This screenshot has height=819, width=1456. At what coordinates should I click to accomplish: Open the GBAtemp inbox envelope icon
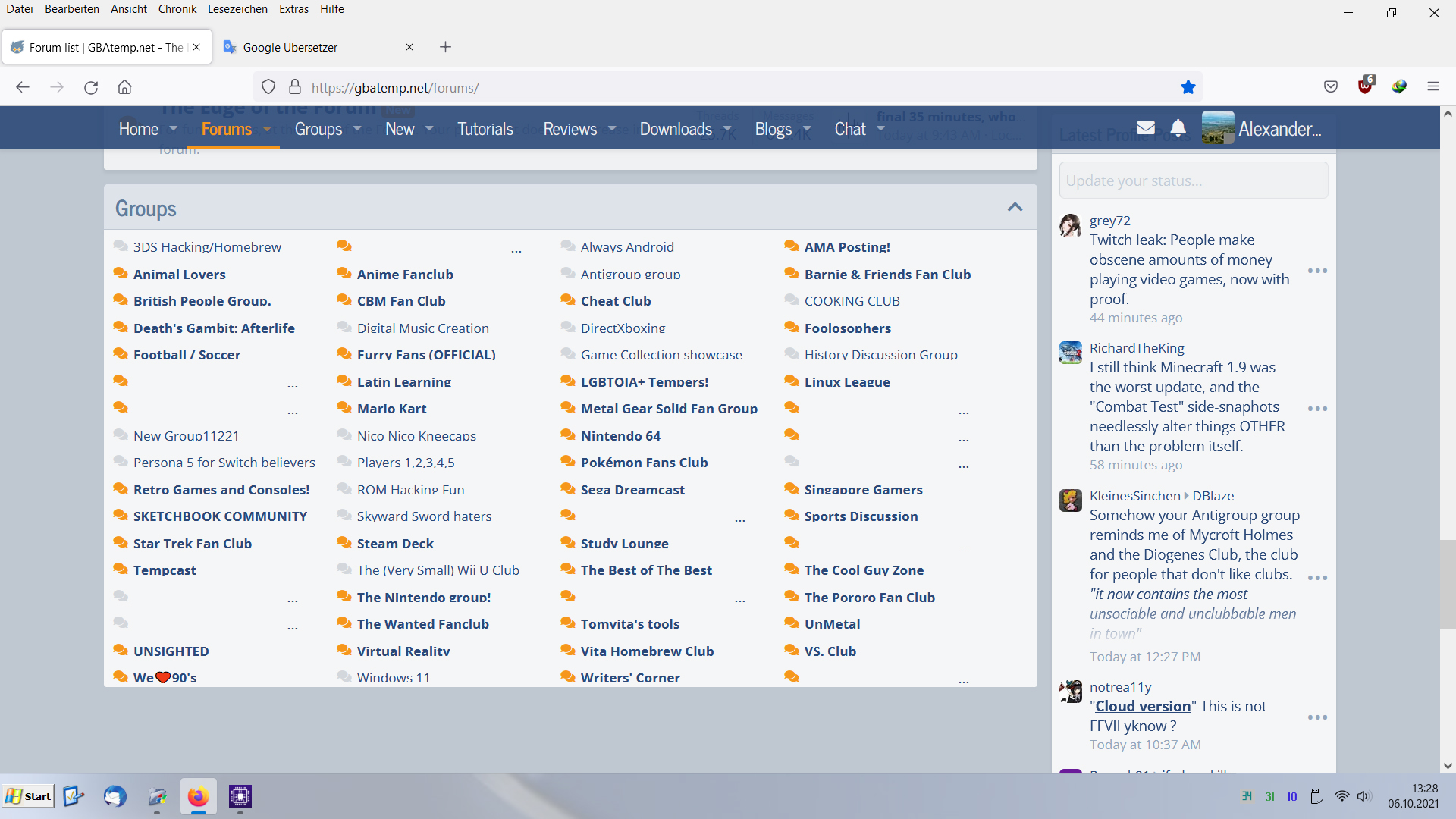[1146, 127]
